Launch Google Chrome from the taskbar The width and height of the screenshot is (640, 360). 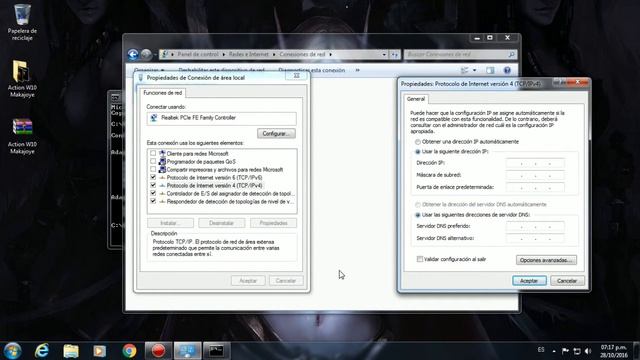129,351
